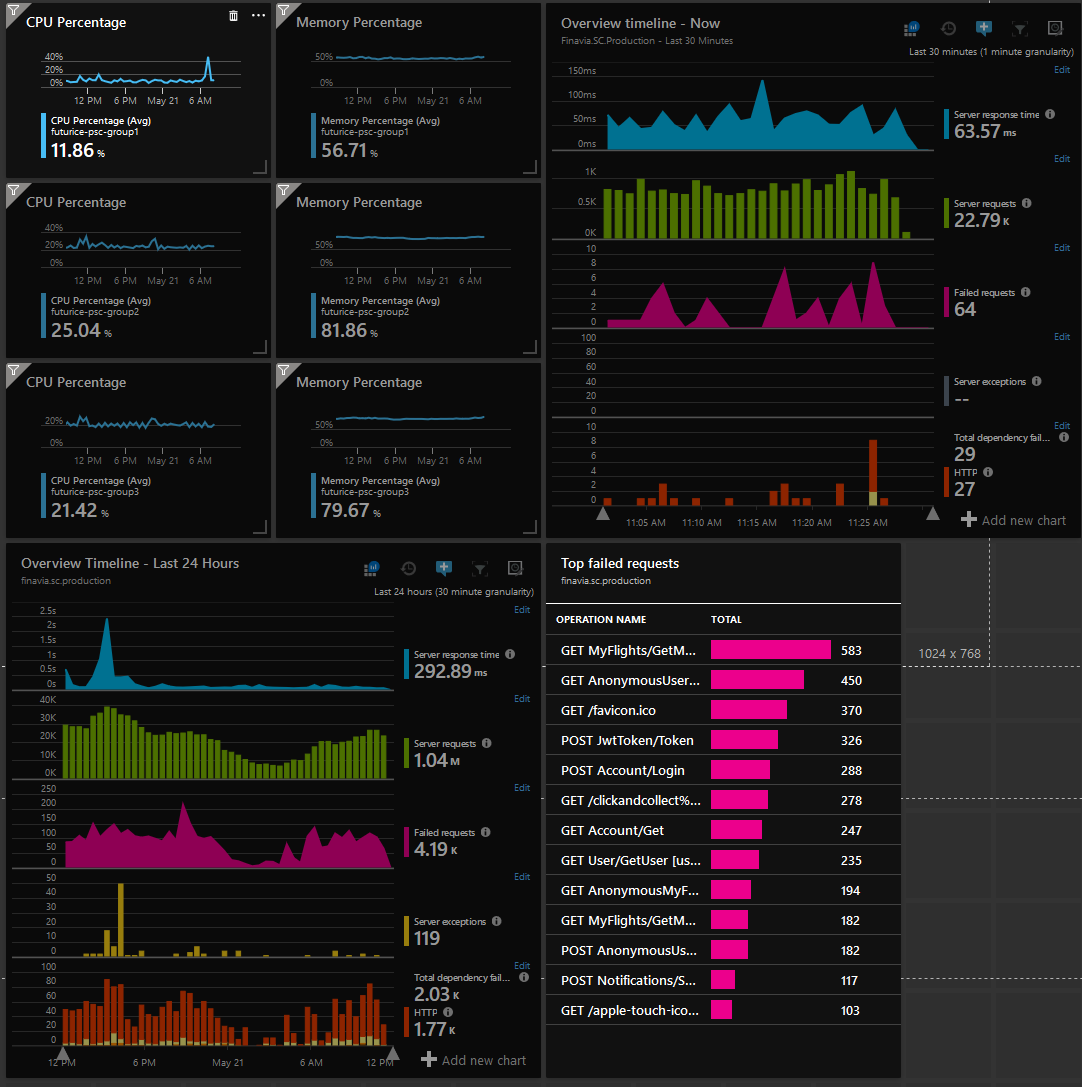Click resize handle on group2 CPU Percentage tile
This screenshot has width=1082, height=1087.
[261, 348]
